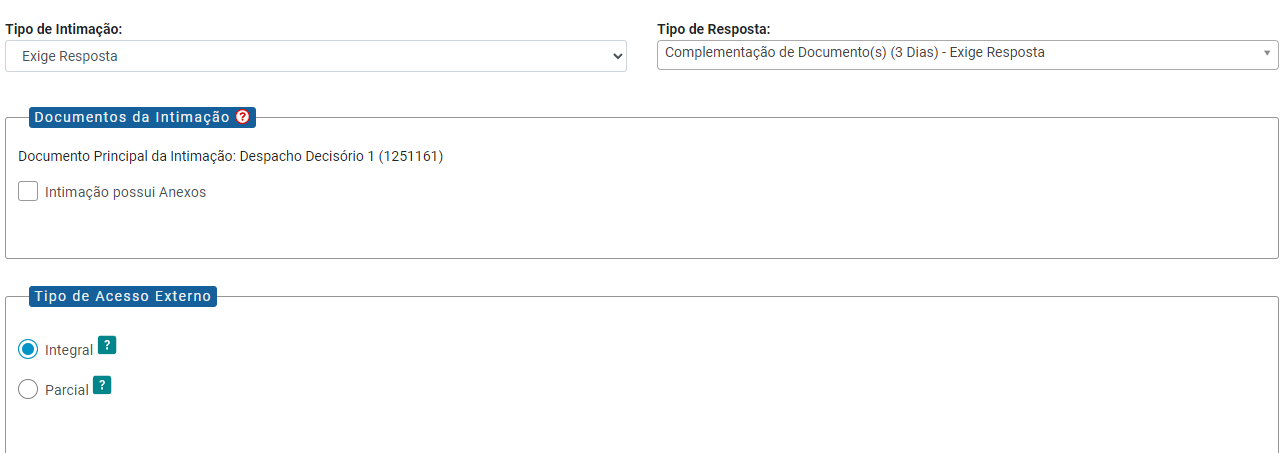1284x453 pixels.
Task: Click the Tipo de Acesso Externo section header
Action: [123, 296]
